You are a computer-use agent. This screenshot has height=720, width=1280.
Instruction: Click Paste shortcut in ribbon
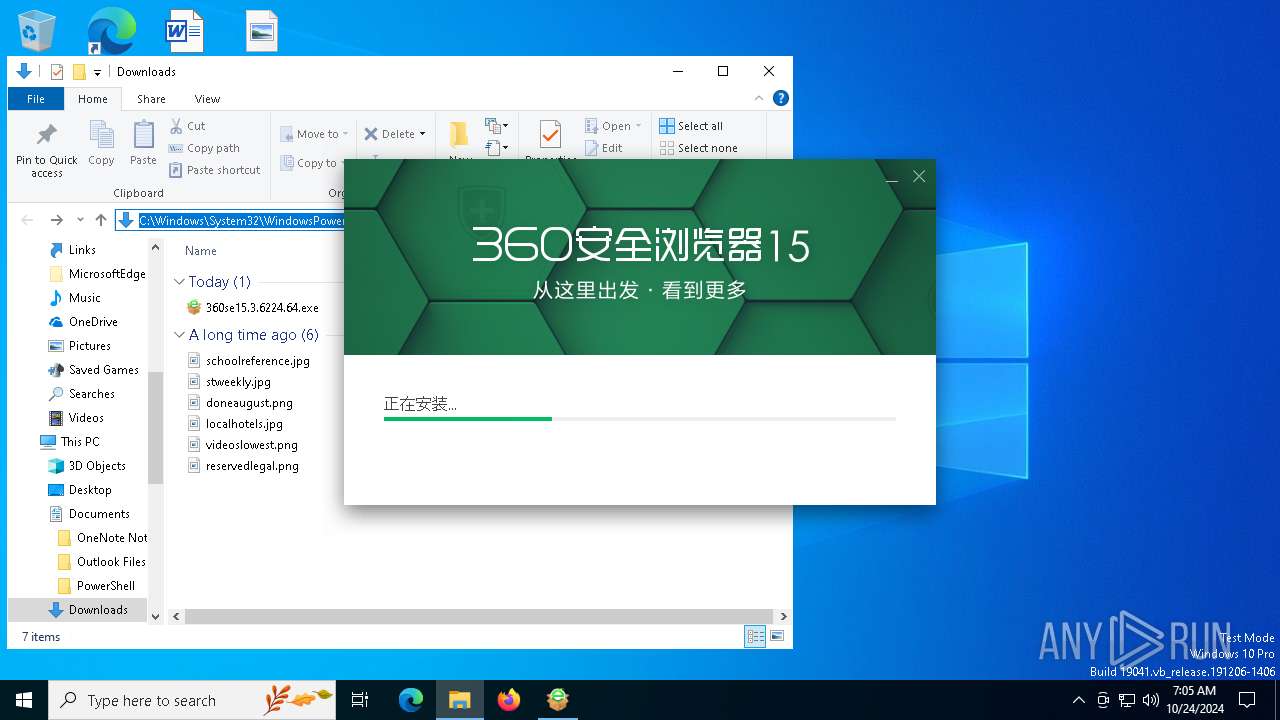click(215, 170)
